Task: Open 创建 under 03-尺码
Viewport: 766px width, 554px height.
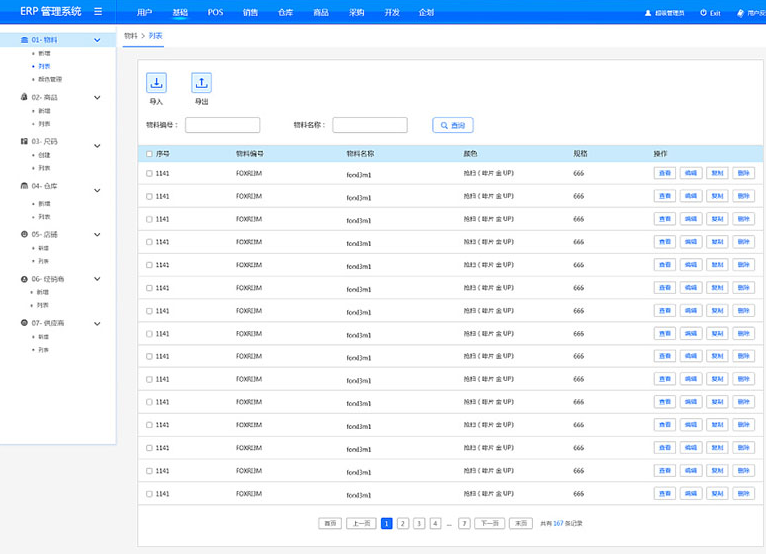Action: 44,155
